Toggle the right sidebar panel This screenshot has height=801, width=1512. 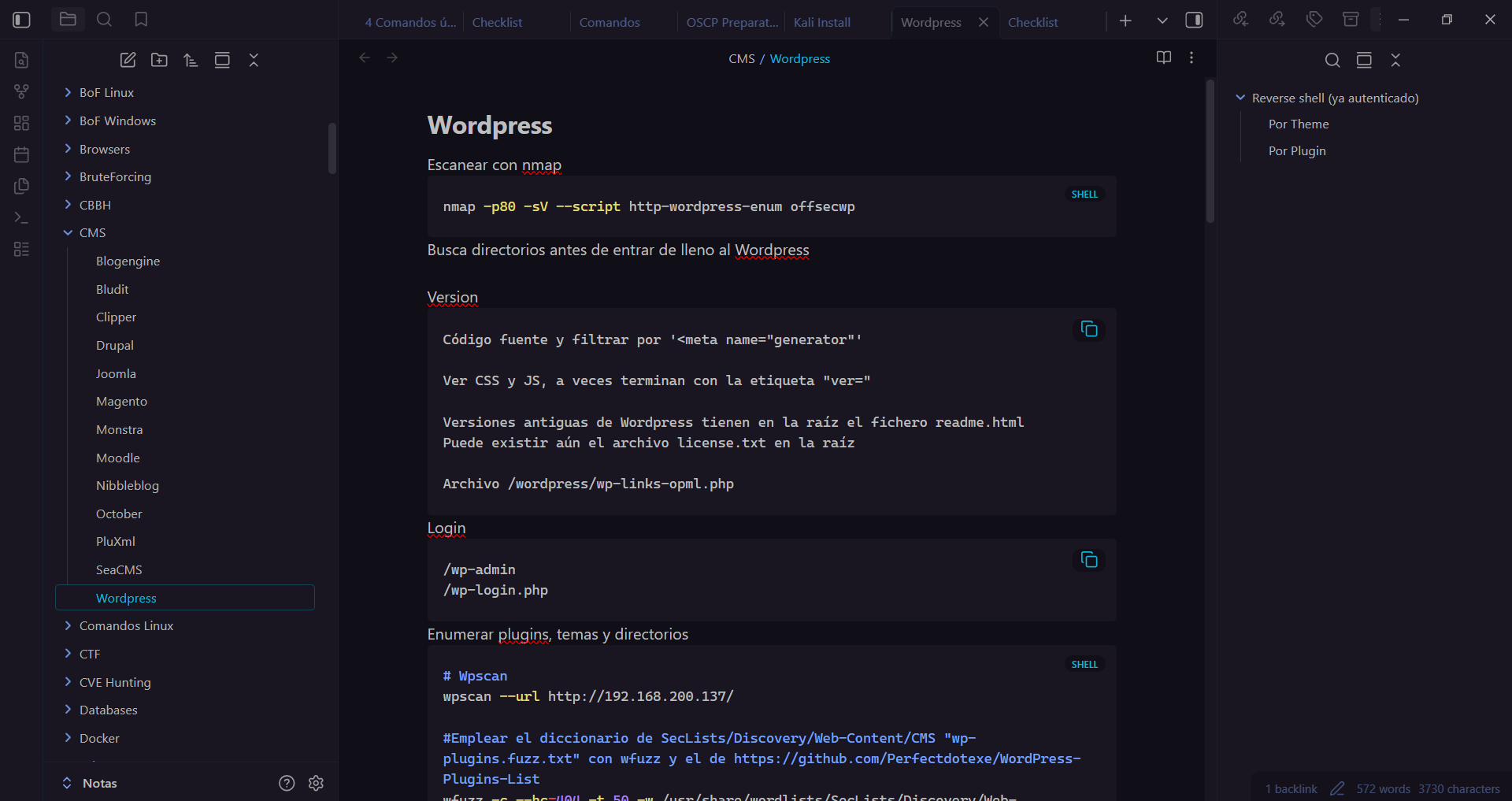(x=1194, y=20)
